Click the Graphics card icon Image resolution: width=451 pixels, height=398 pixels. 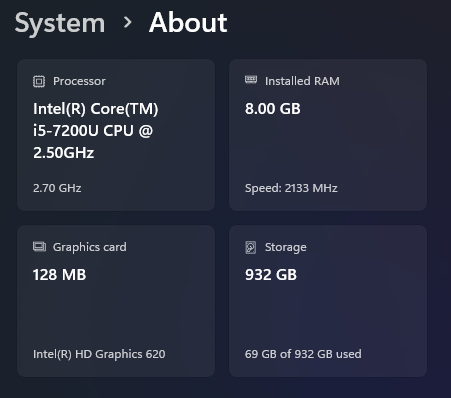coord(39,247)
